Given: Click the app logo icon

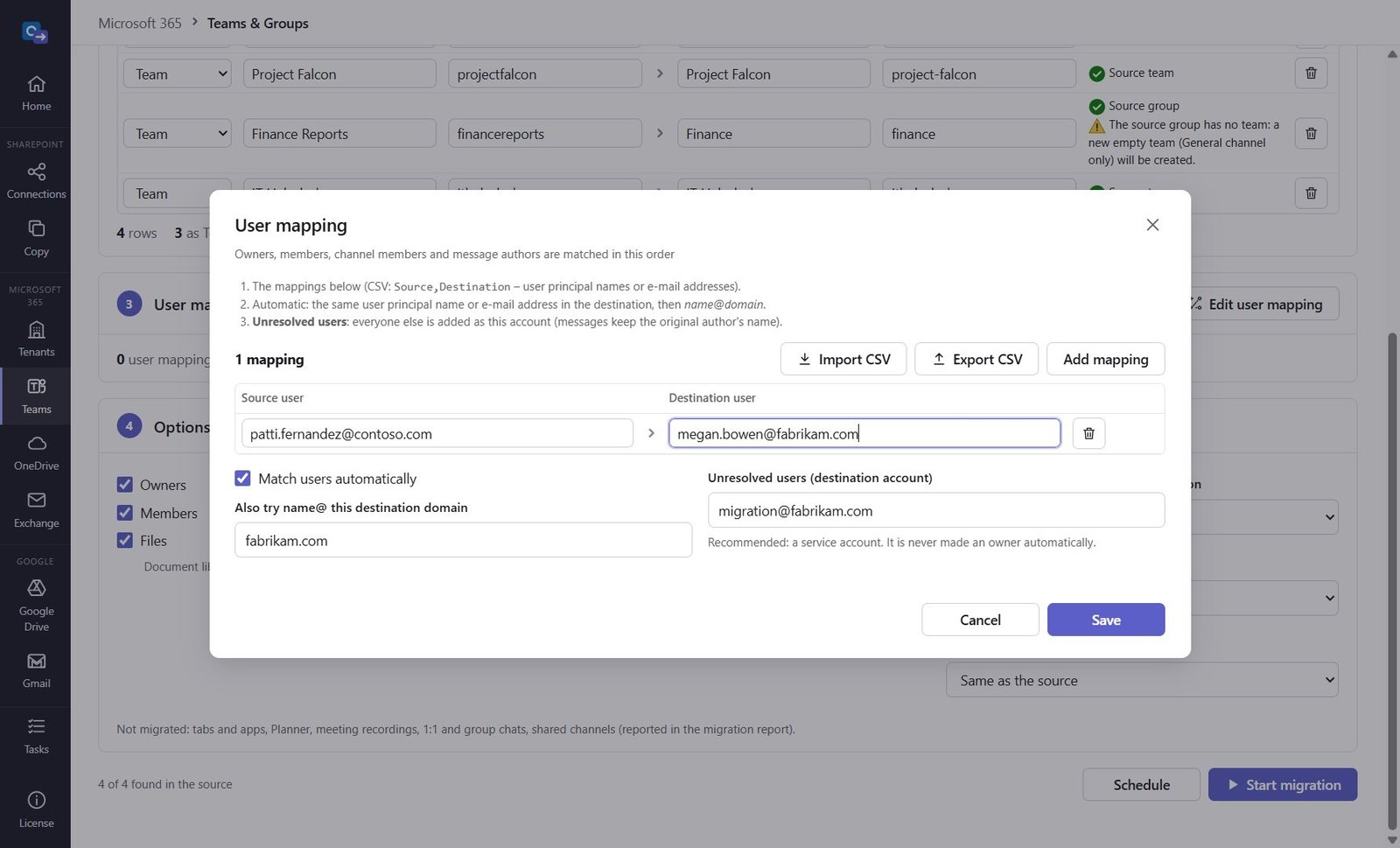Looking at the screenshot, I should point(35,33).
